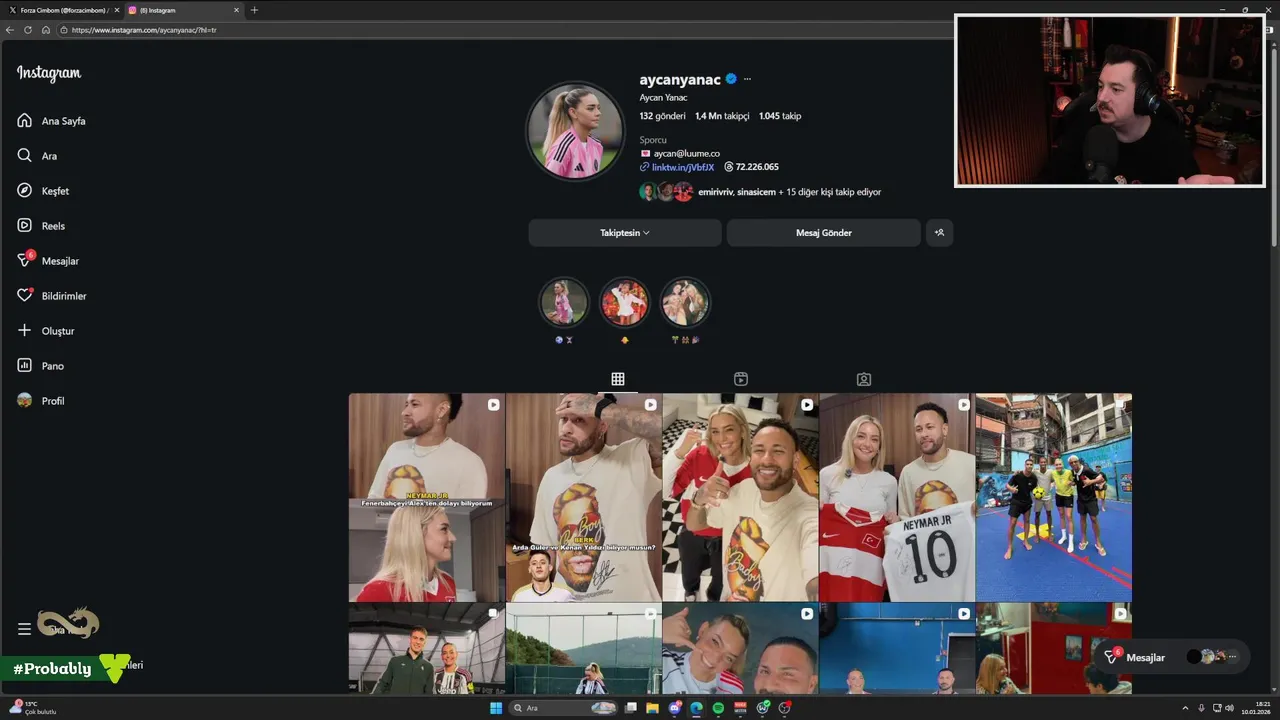Select the posts grid tab
The width and height of the screenshot is (1280, 720).
(x=618, y=379)
